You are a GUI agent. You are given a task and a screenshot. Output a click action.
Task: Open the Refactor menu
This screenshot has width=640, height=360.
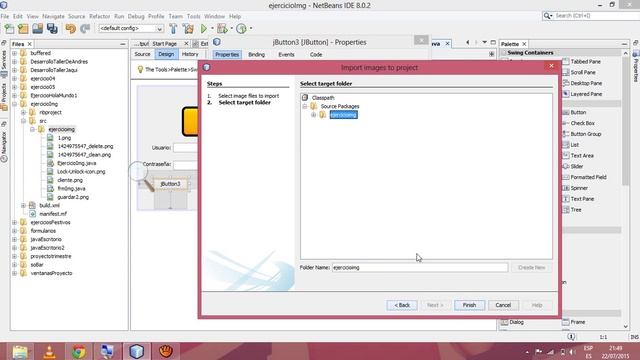coord(100,16)
